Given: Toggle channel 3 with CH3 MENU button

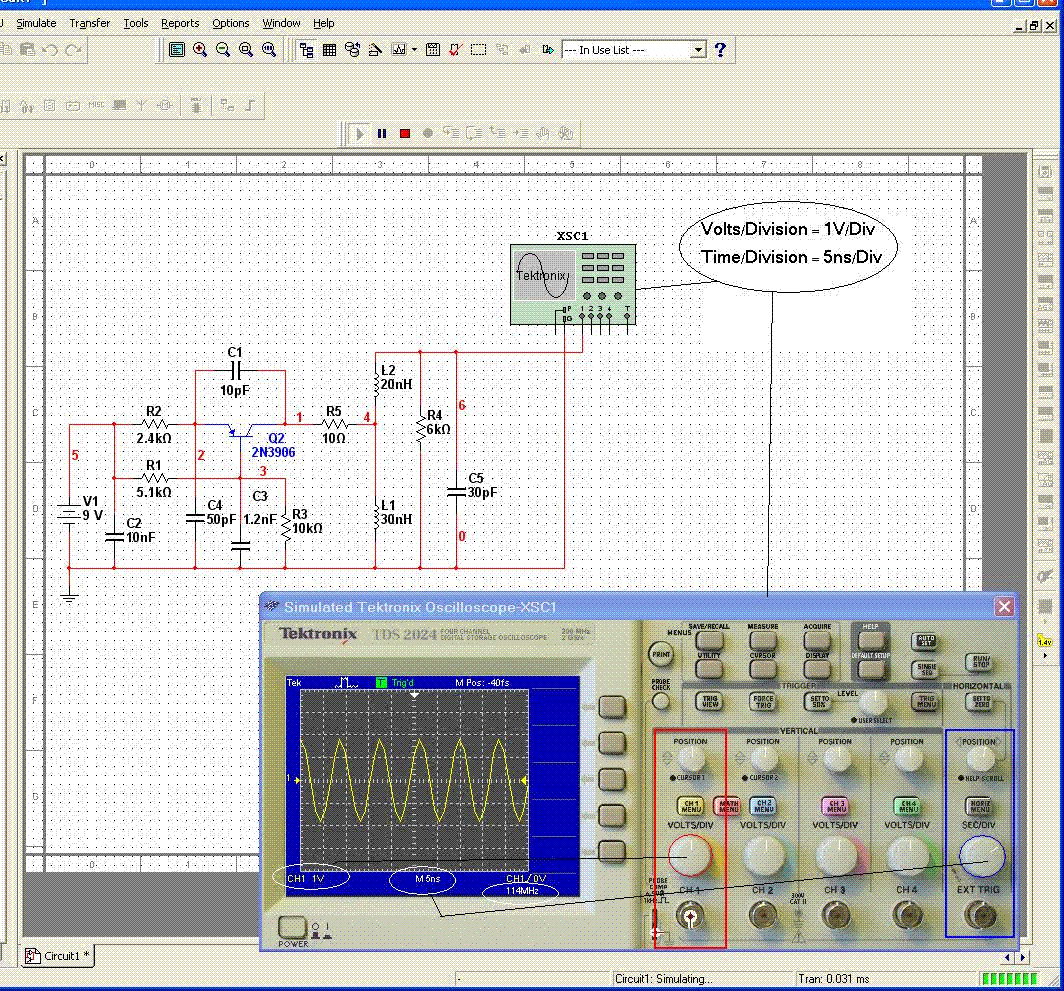Looking at the screenshot, I should point(836,806).
